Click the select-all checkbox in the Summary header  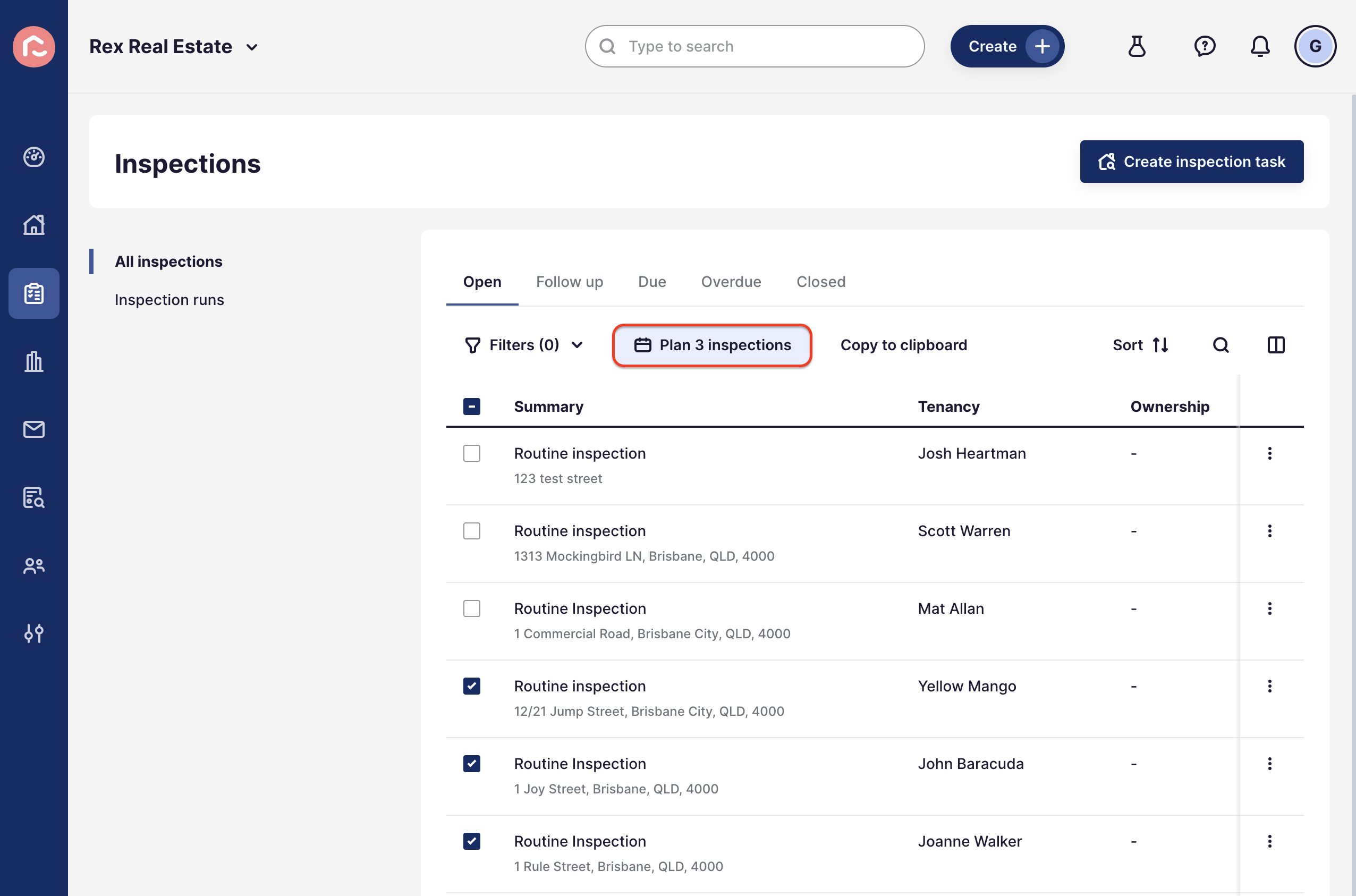pyautogui.click(x=472, y=407)
